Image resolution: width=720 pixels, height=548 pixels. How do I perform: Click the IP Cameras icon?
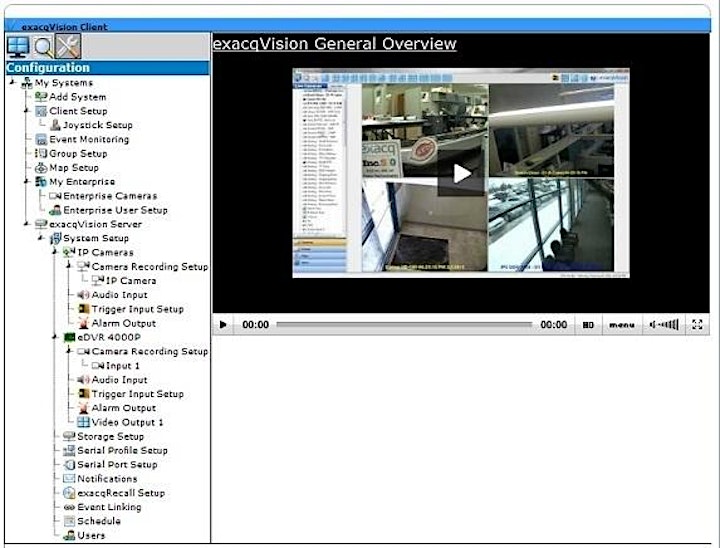(x=69, y=252)
